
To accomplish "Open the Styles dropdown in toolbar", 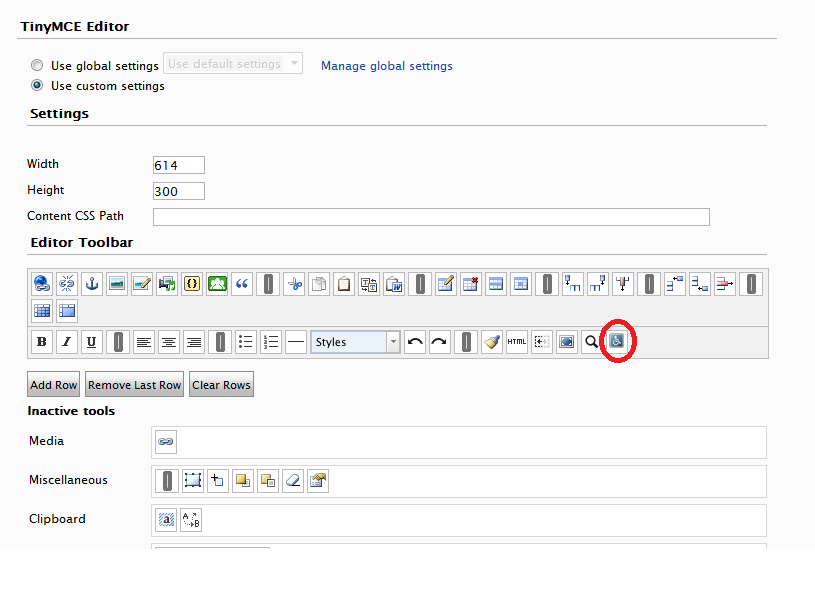I will point(355,342).
